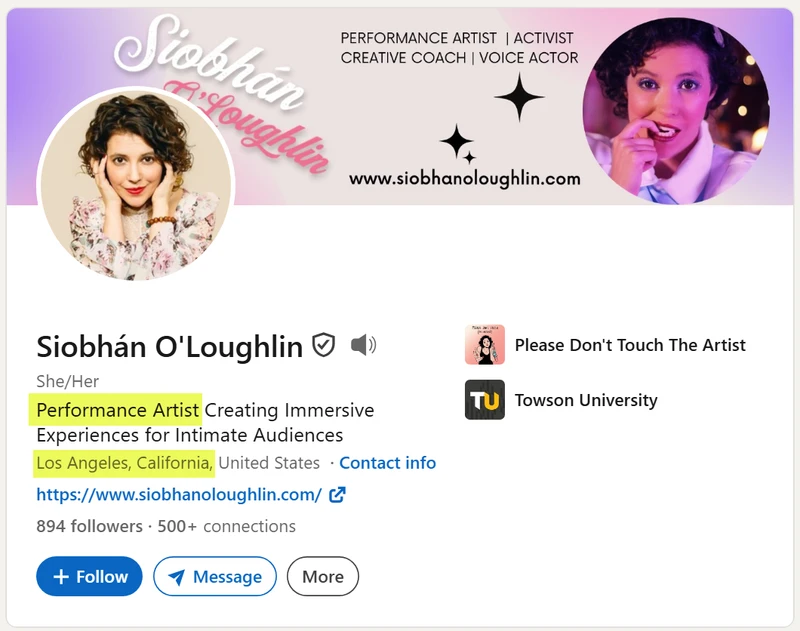Click the external link icon beside website URL
Image resolution: width=800 pixels, height=631 pixels.
click(337, 494)
